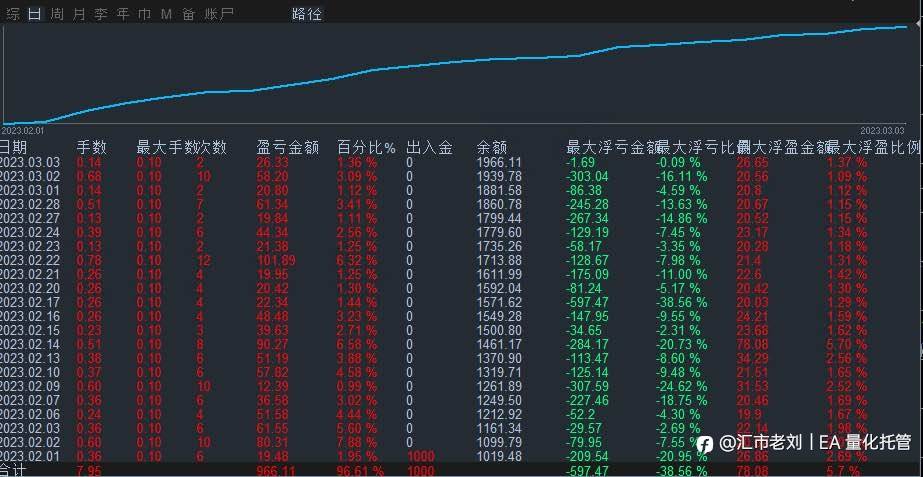Sort by the 手数 column header
Screen dimensions: 923x477
pyautogui.click(x=91, y=147)
